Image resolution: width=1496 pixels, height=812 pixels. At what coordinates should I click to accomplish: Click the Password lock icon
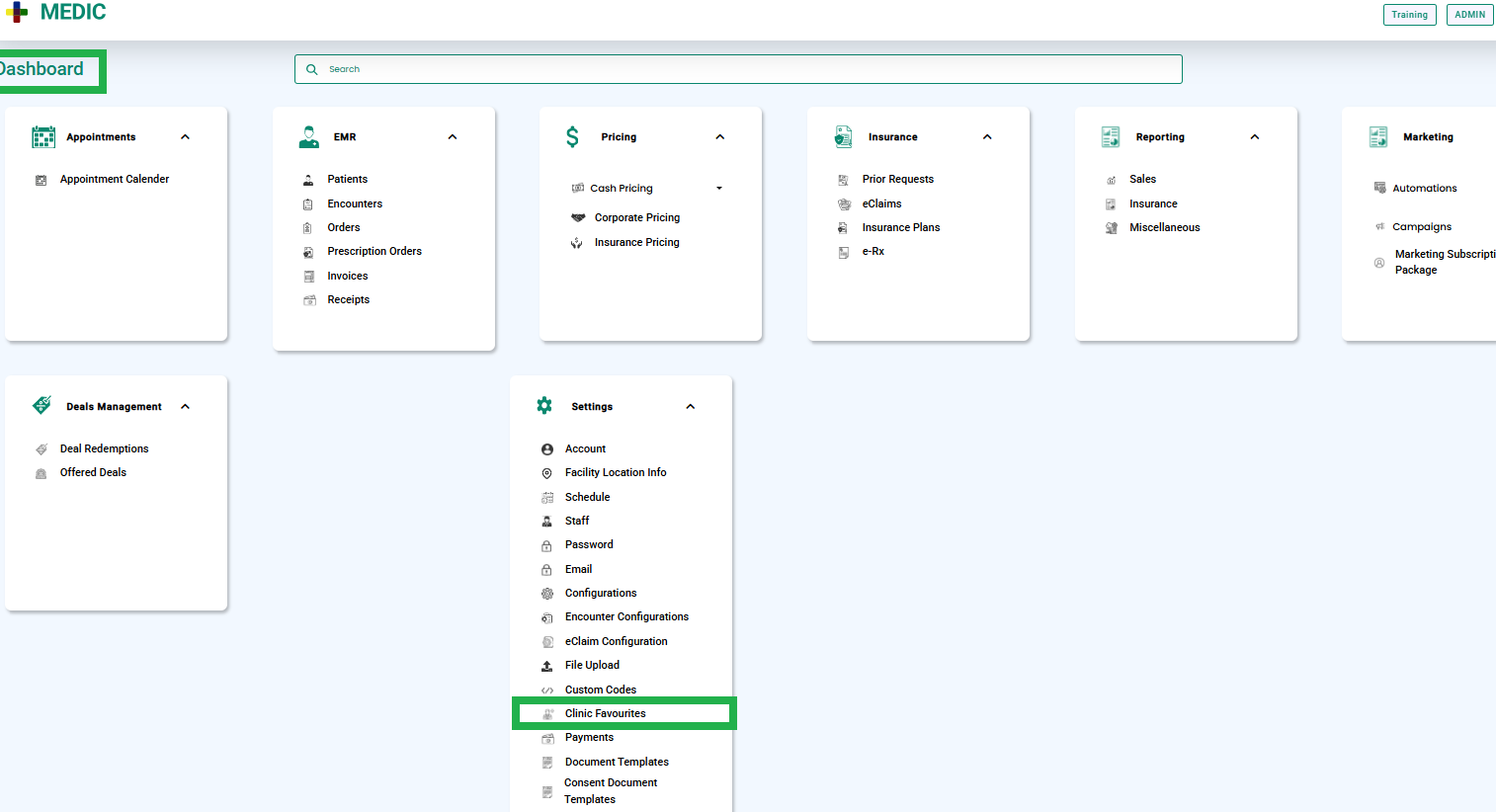point(546,545)
